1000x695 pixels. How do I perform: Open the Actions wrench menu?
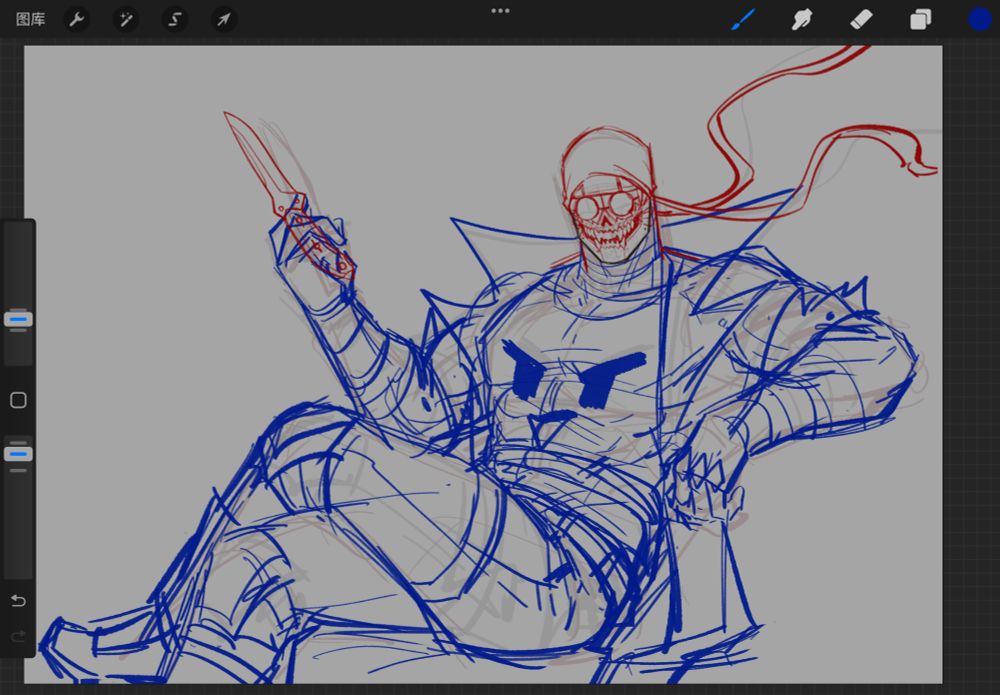coord(77,19)
